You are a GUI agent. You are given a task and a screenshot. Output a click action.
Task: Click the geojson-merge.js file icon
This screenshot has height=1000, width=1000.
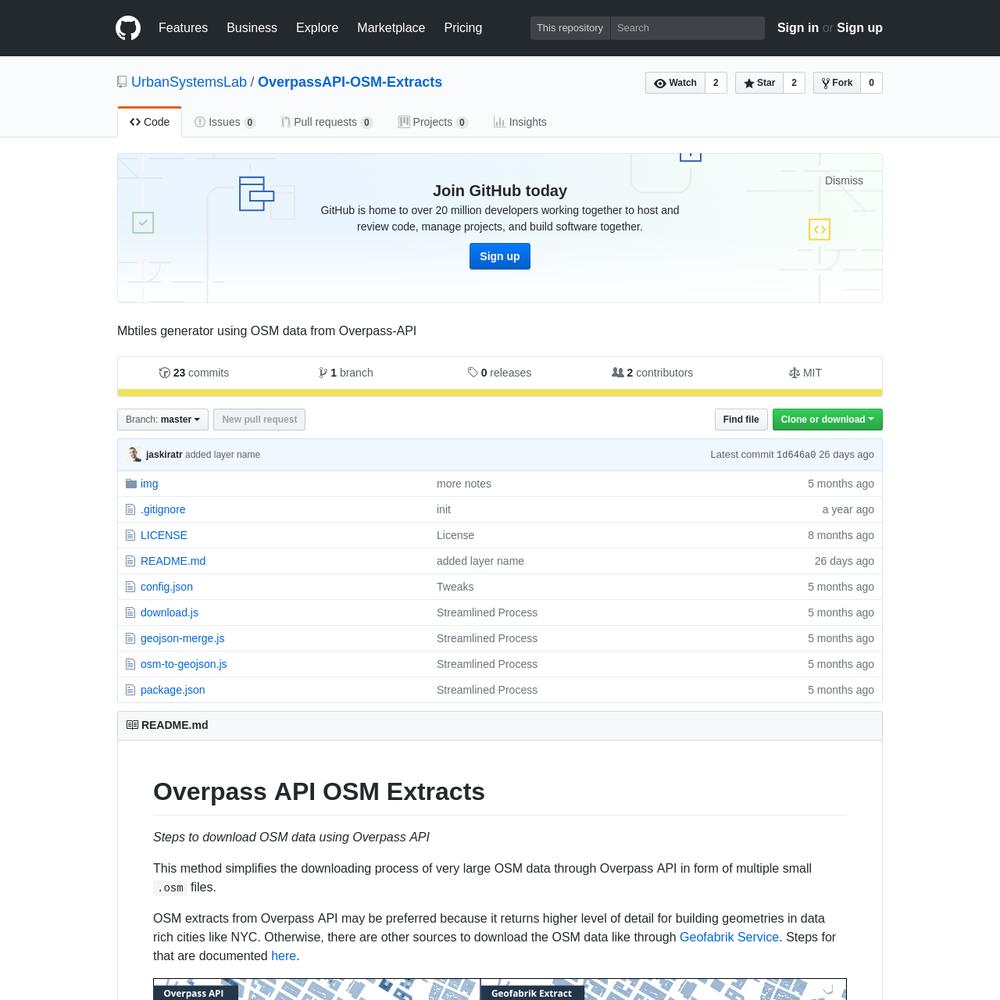coord(130,638)
